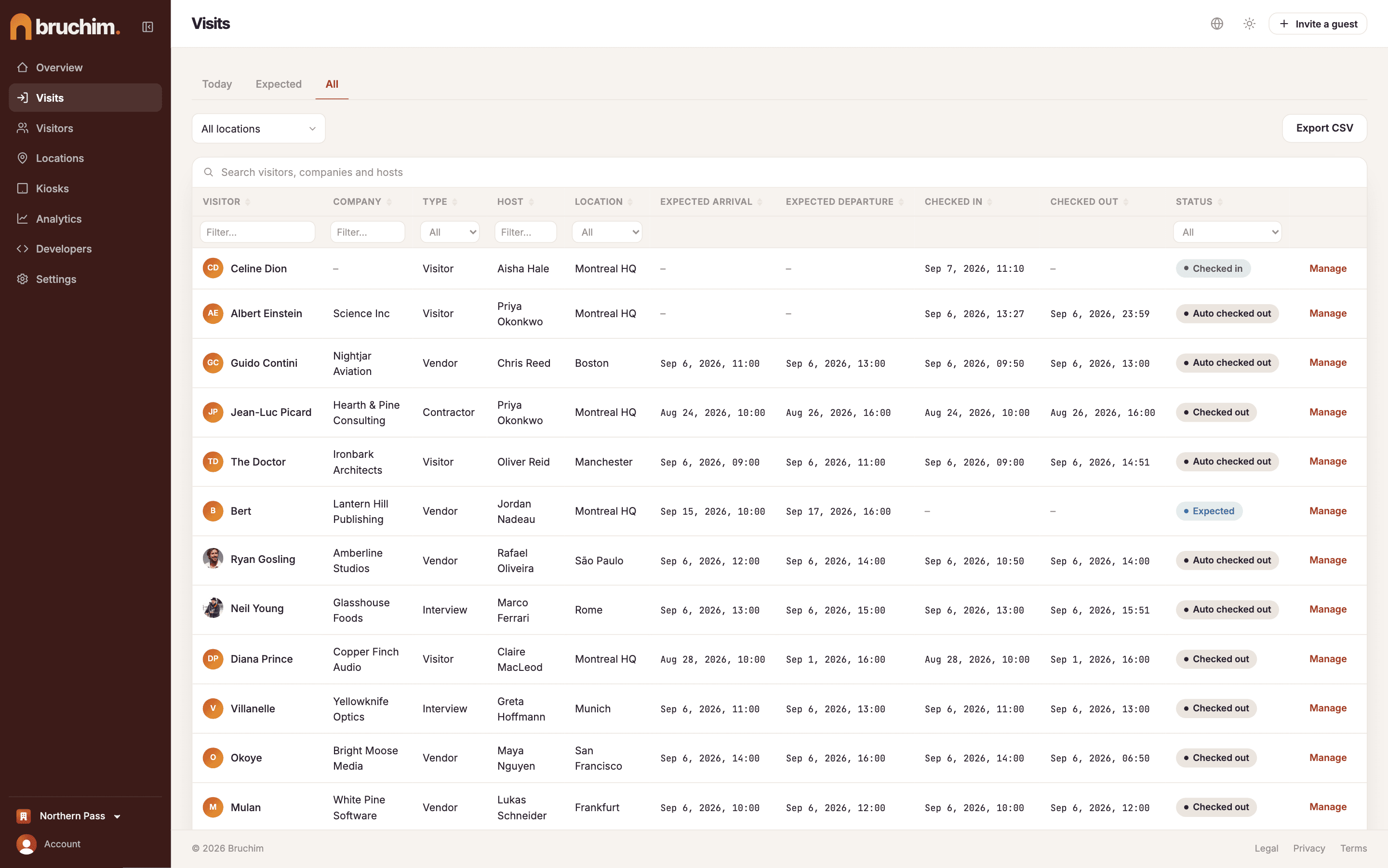Screen dimensions: 1388x868
Task: Manage the Celine Dion visit
Action: 1328,268
